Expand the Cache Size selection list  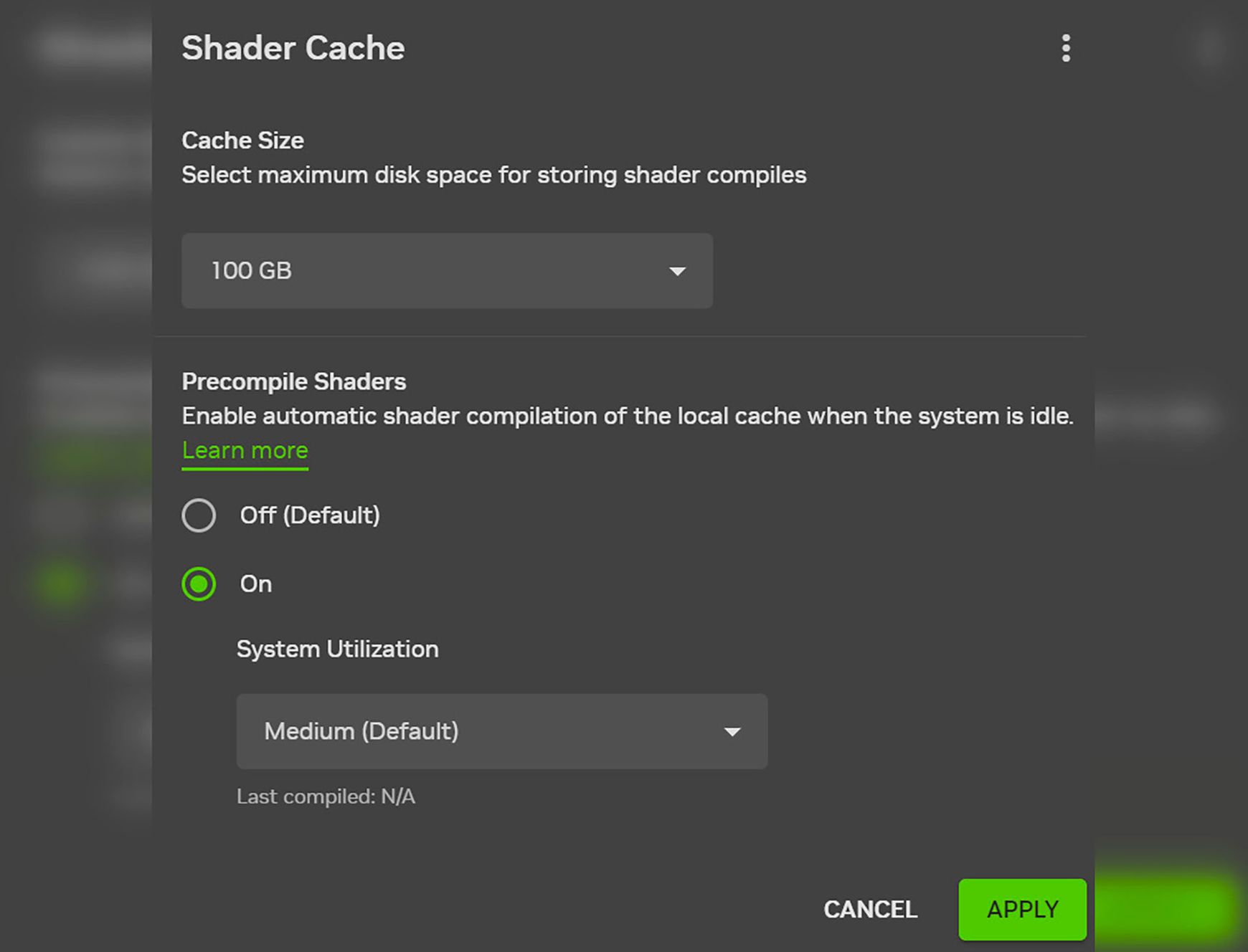(x=447, y=271)
